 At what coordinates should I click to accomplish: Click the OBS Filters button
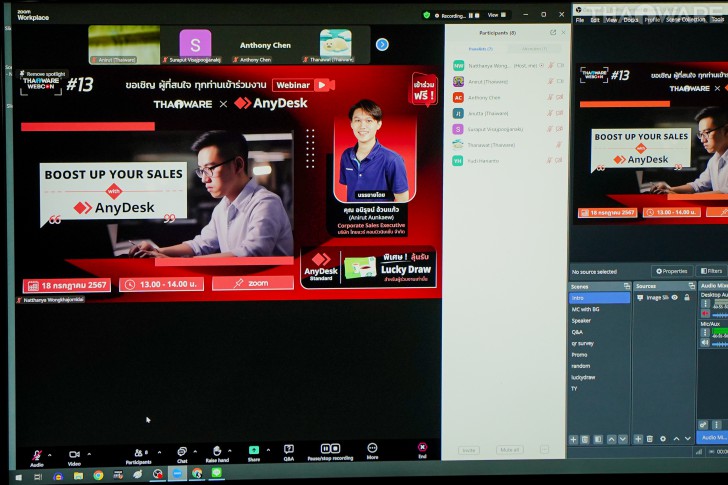pyautogui.click(x=711, y=271)
